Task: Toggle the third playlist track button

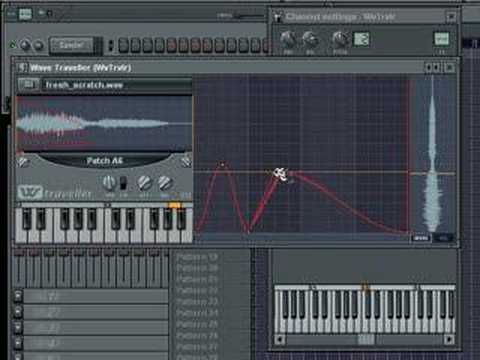Action: point(18,327)
